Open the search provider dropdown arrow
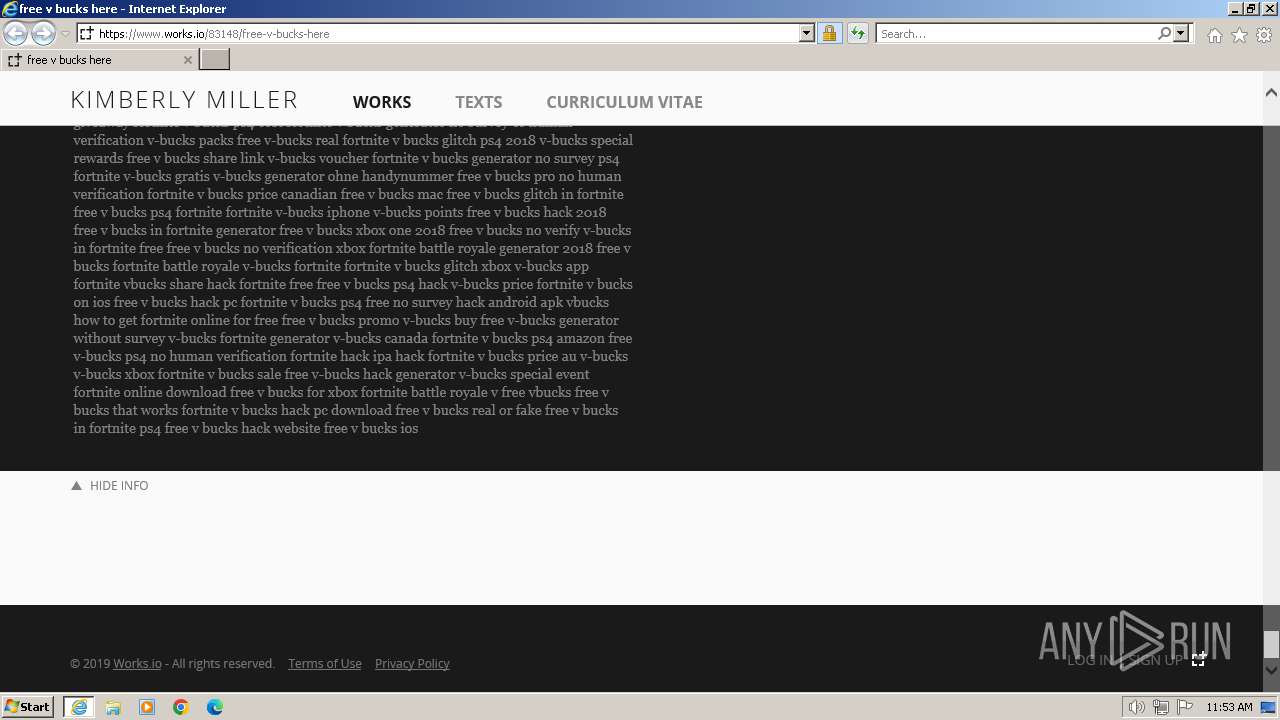 (x=1181, y=33)
